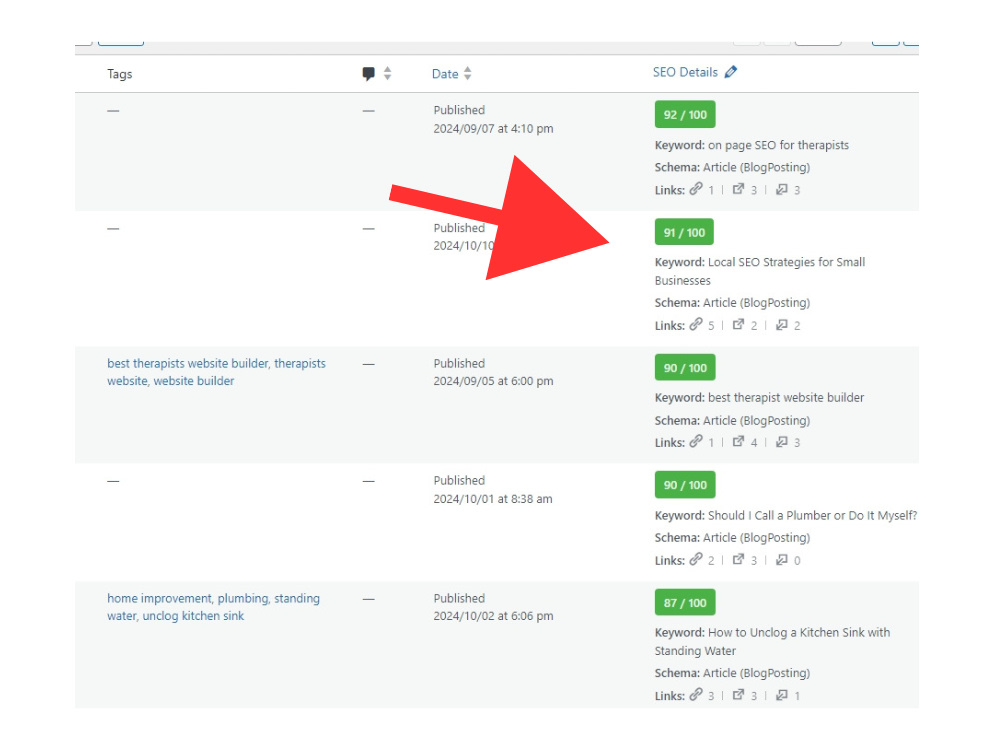This screenshot has width=1000, height=750.
Task: Click the 90 / 100 badge for plumber post
Action: tap(685, 485)
